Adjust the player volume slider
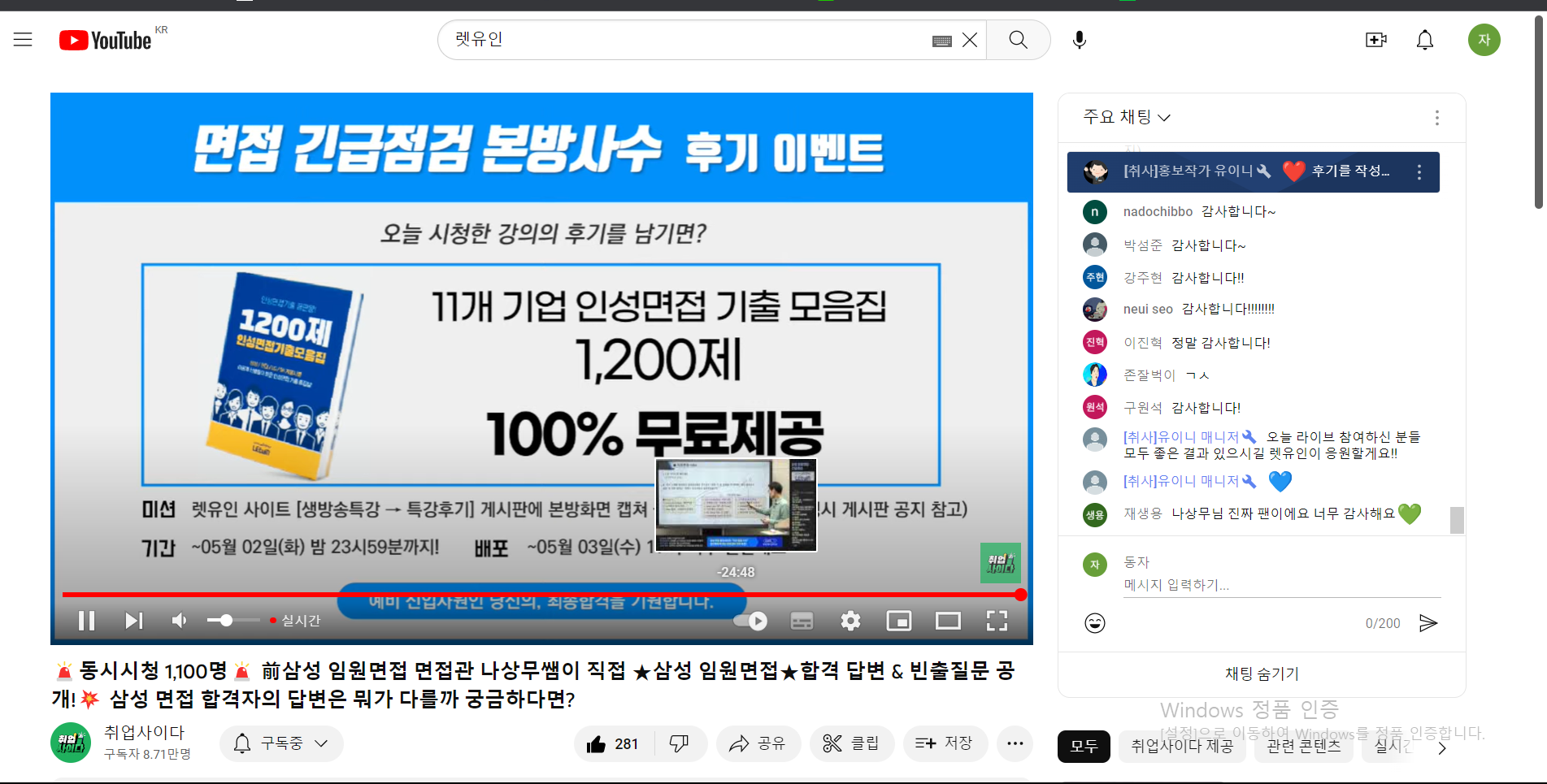 point(232,621)
